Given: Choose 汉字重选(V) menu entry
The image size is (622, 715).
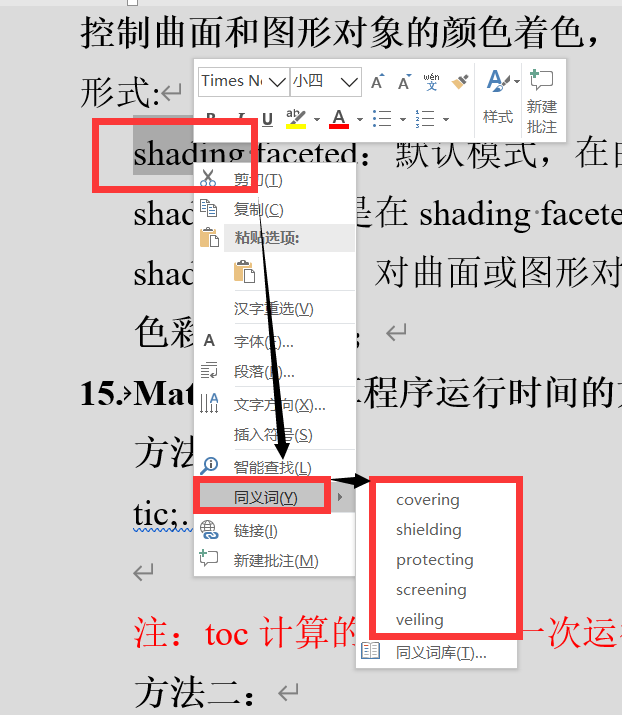Looking at the screenshot, I should point(274,309).
